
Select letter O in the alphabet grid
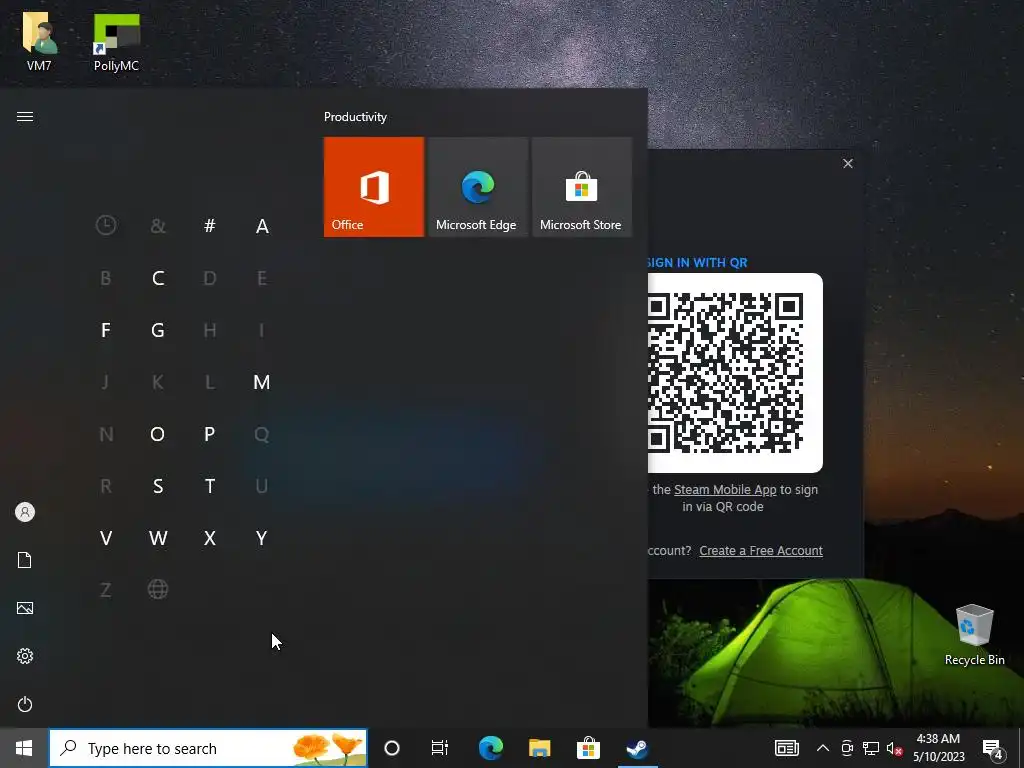(x=157, y=434)
